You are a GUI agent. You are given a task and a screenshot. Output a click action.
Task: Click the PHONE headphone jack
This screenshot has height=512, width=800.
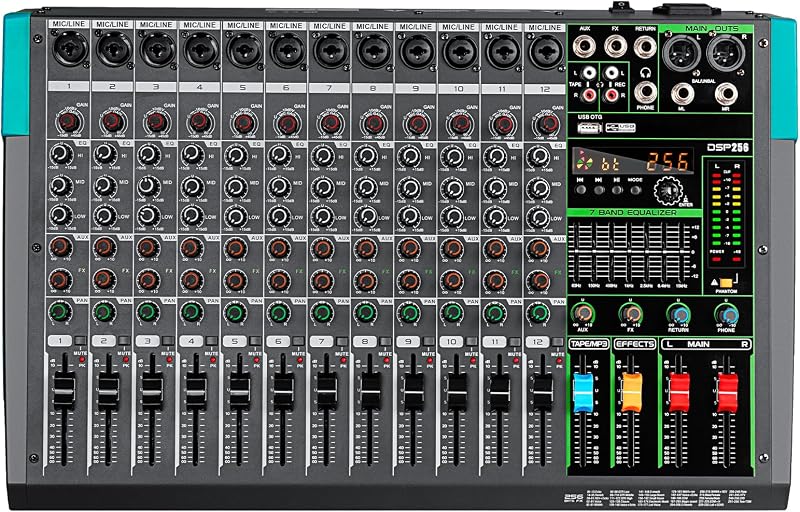click(x=645, y=92)
